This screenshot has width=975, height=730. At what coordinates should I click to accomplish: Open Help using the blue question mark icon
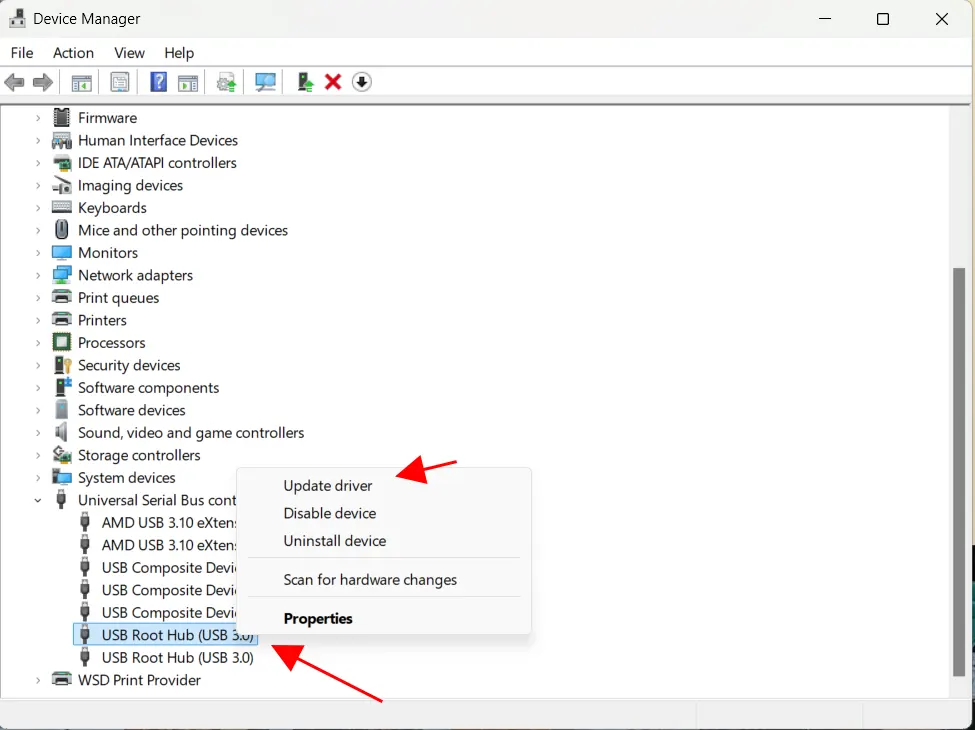[x=158, y=81]
